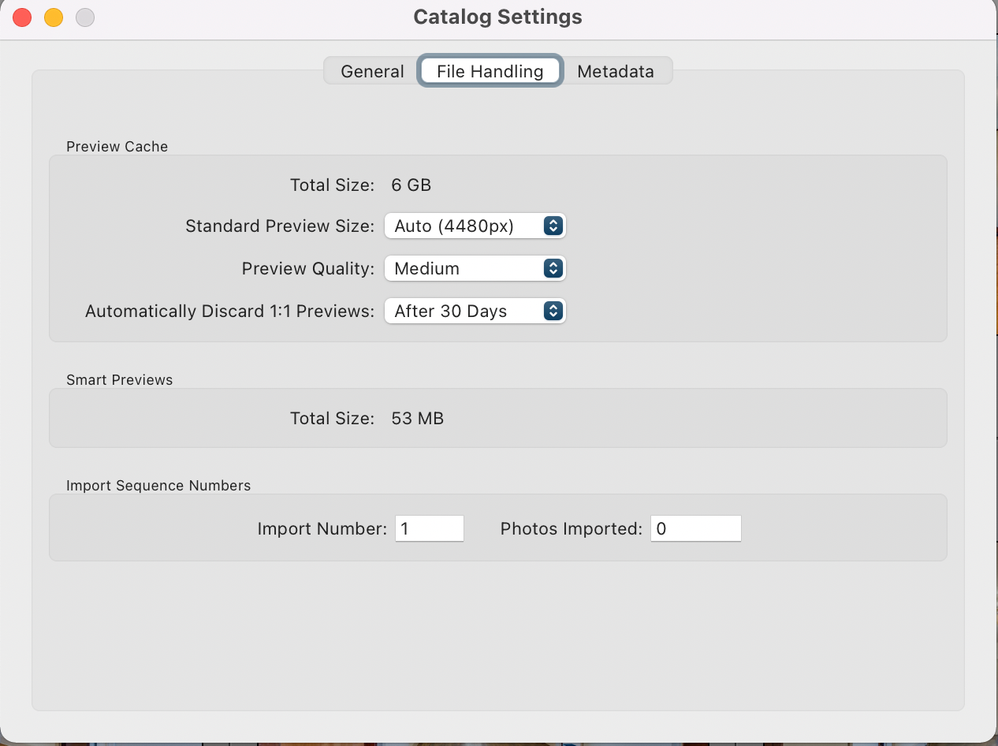Open the Automatically Discard 1:1 Previews dropdown
This screenshot has height=746, width=998.
tap(474, 311)
